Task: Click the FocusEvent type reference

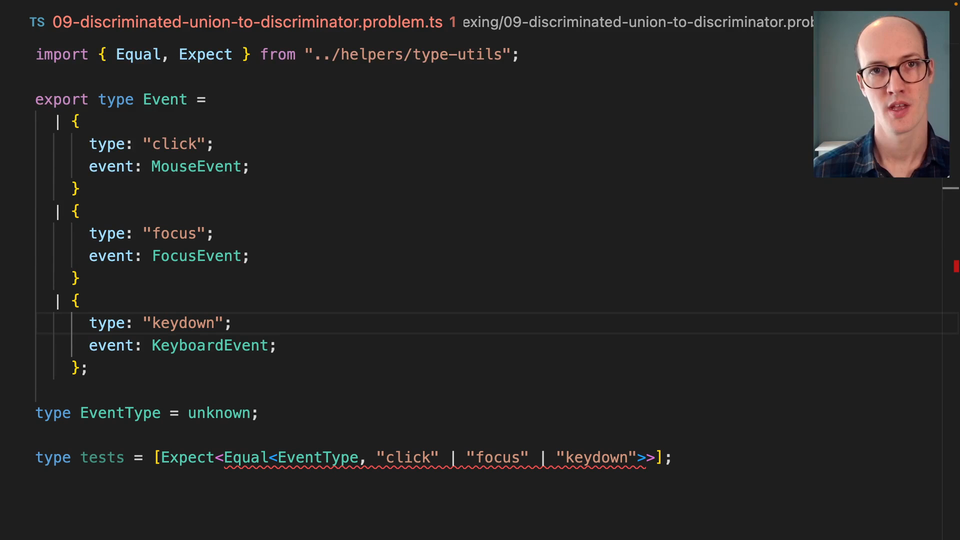Action: (196, 256)
